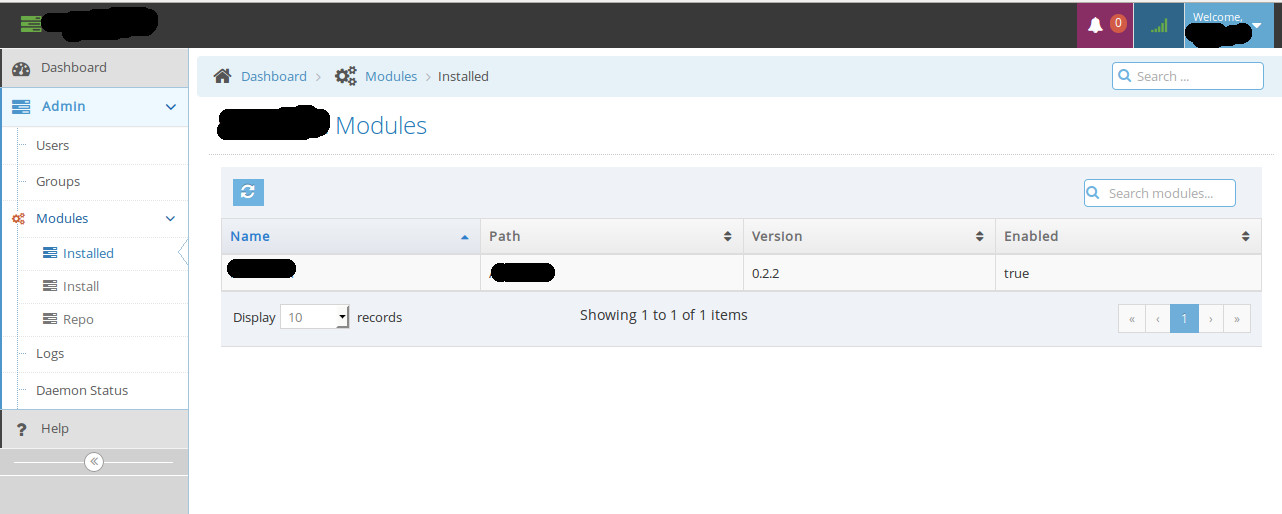The image size is (1282, 514).
Task: Go to Users in sidebar
Action: pyautogui.click(x=52, y=146)
